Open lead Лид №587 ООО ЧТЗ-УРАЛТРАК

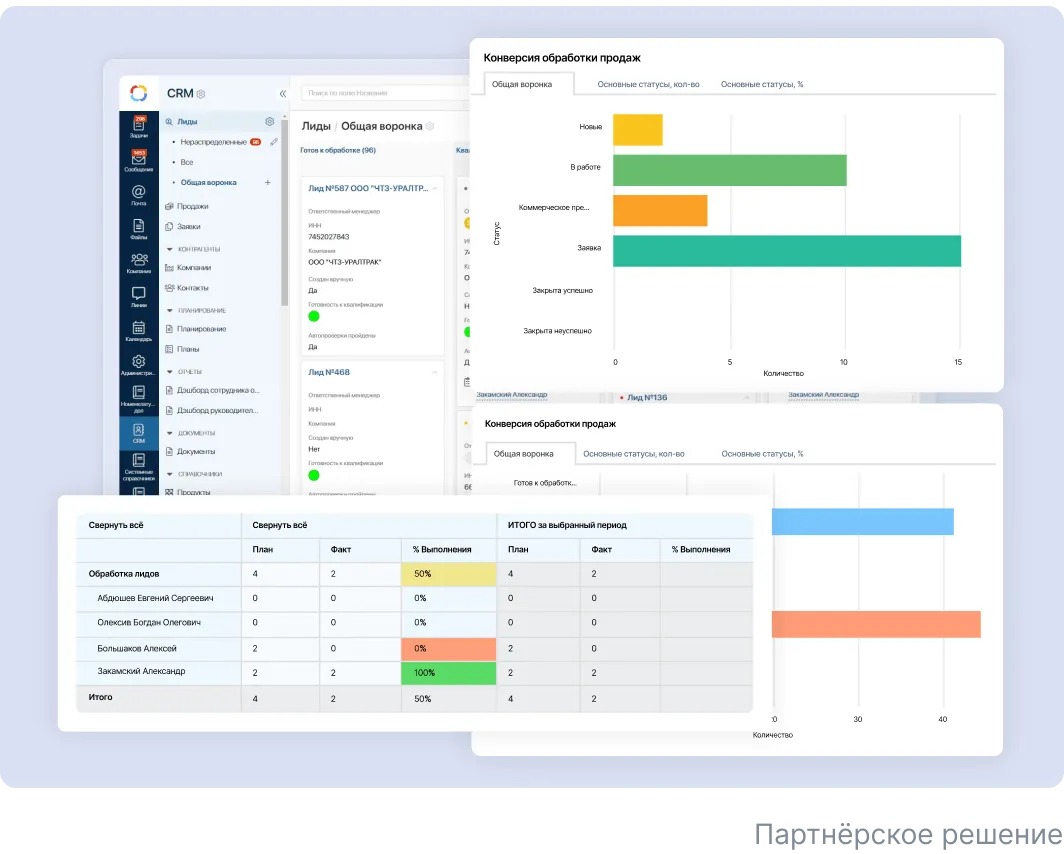click(372, 188)
